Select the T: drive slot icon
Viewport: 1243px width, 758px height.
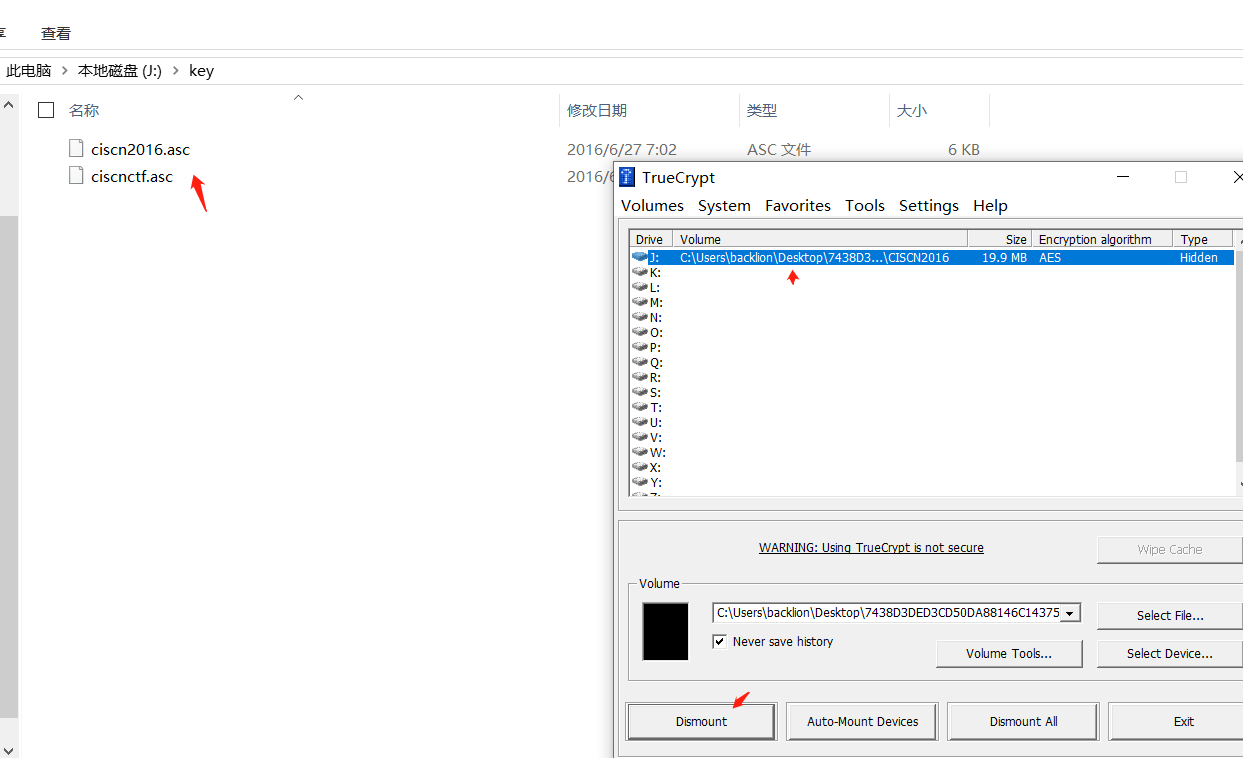(x=640, y=407)
